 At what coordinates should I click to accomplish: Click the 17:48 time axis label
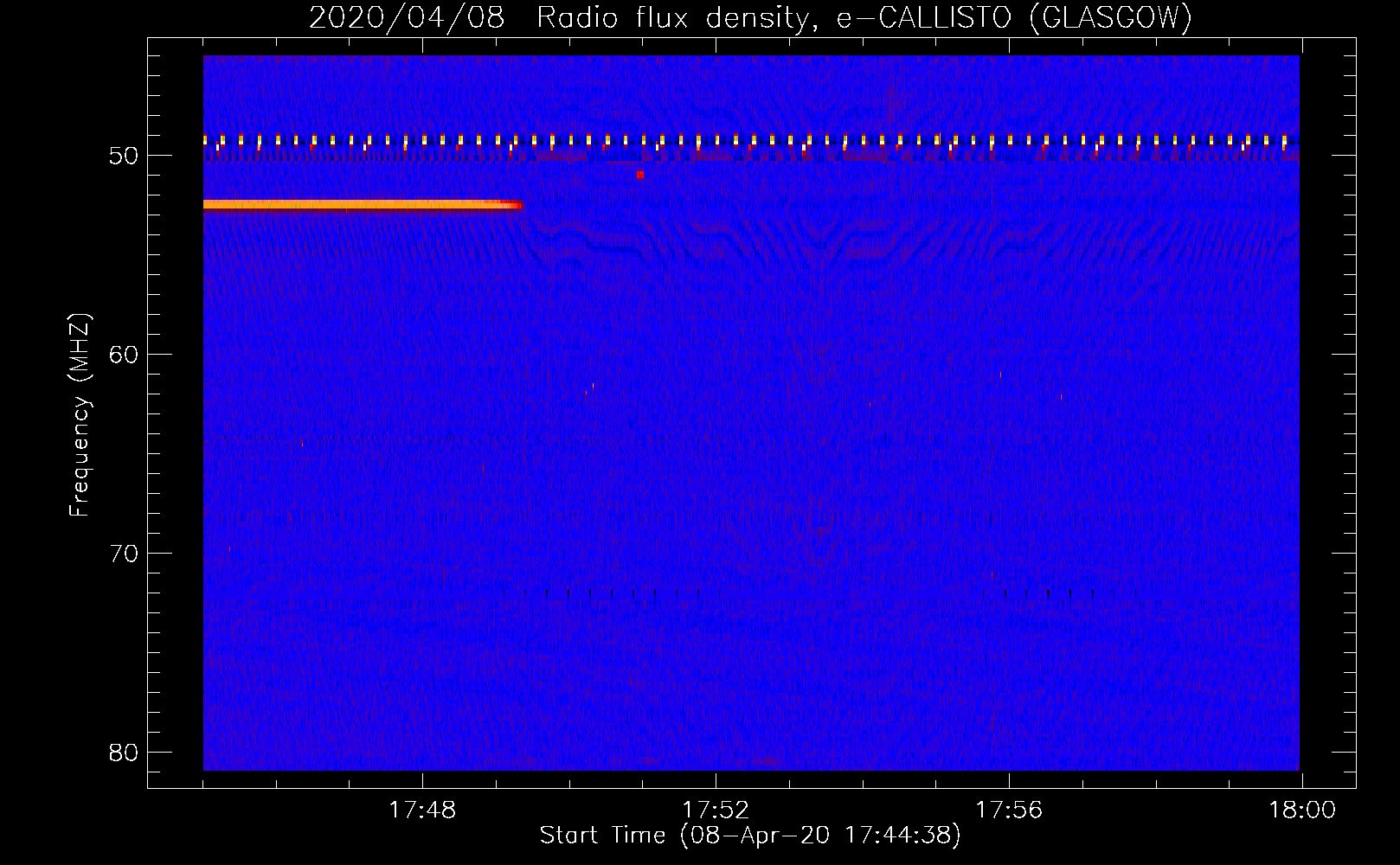(x=422, y=811)
